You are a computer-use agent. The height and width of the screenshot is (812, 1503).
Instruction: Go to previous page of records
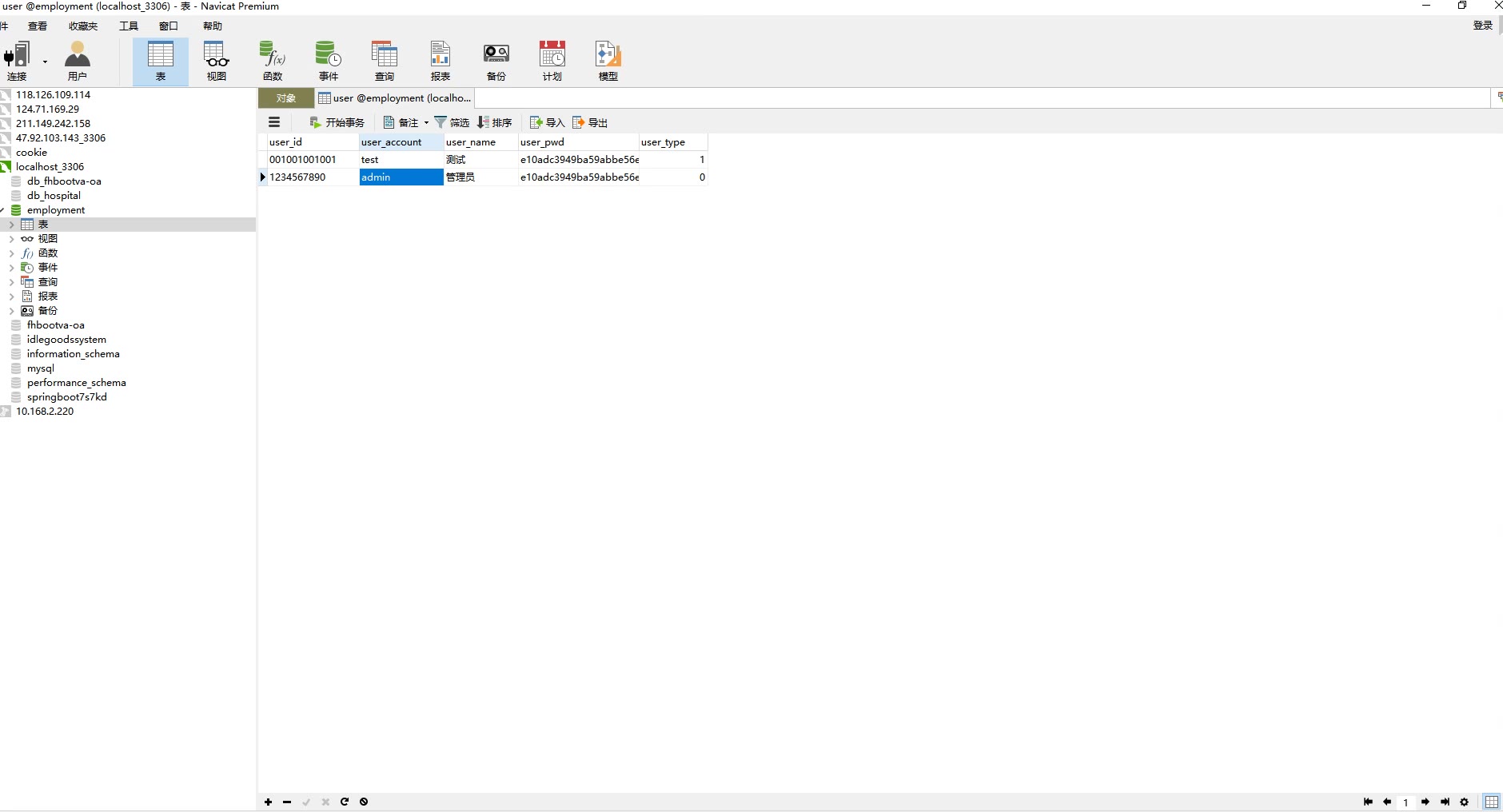click(x=1387, y=802)
